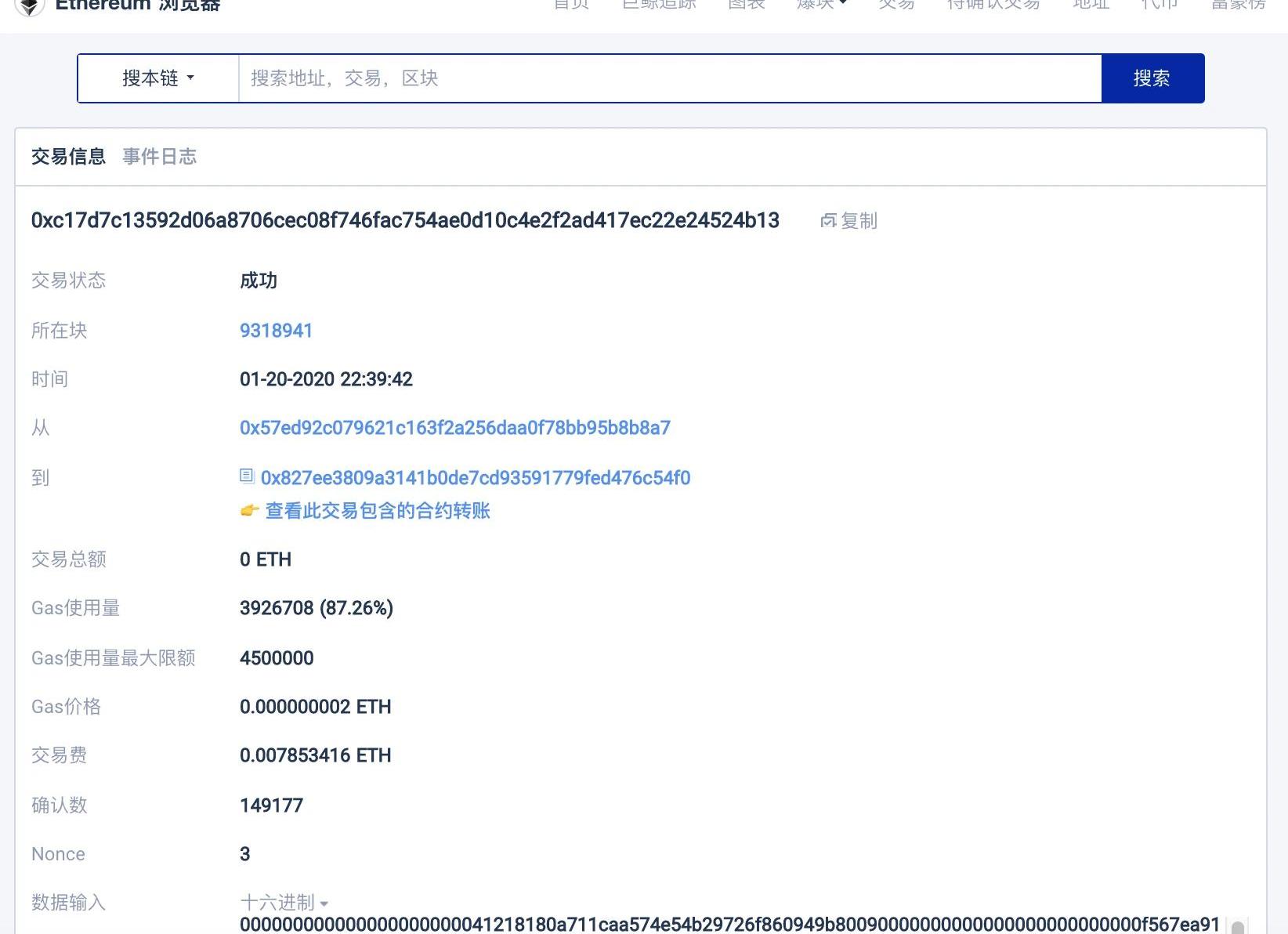Screen dimensions: 1288x934
Task: Open the 爆块 dropdown in the navigation
Action: 821,5
